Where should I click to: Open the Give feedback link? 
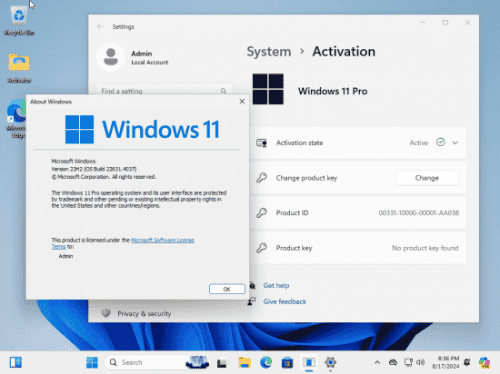click(285, 301)
